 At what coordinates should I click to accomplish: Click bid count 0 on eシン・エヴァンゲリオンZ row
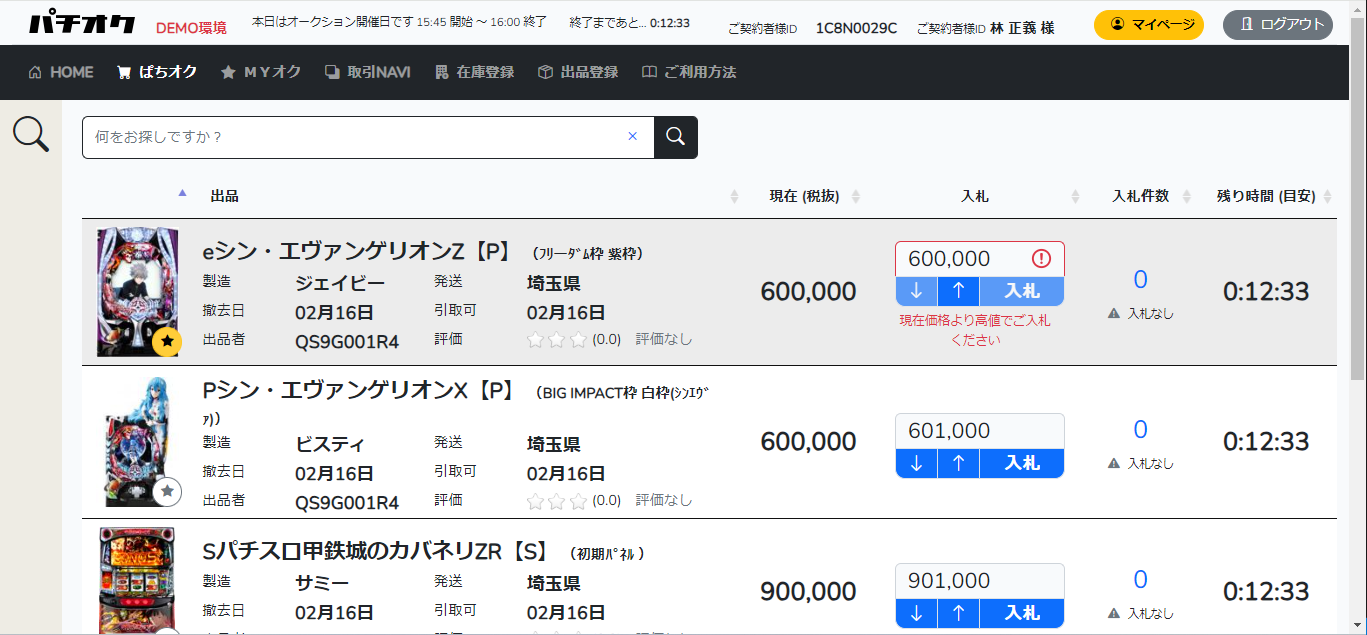coord(1140,280)
